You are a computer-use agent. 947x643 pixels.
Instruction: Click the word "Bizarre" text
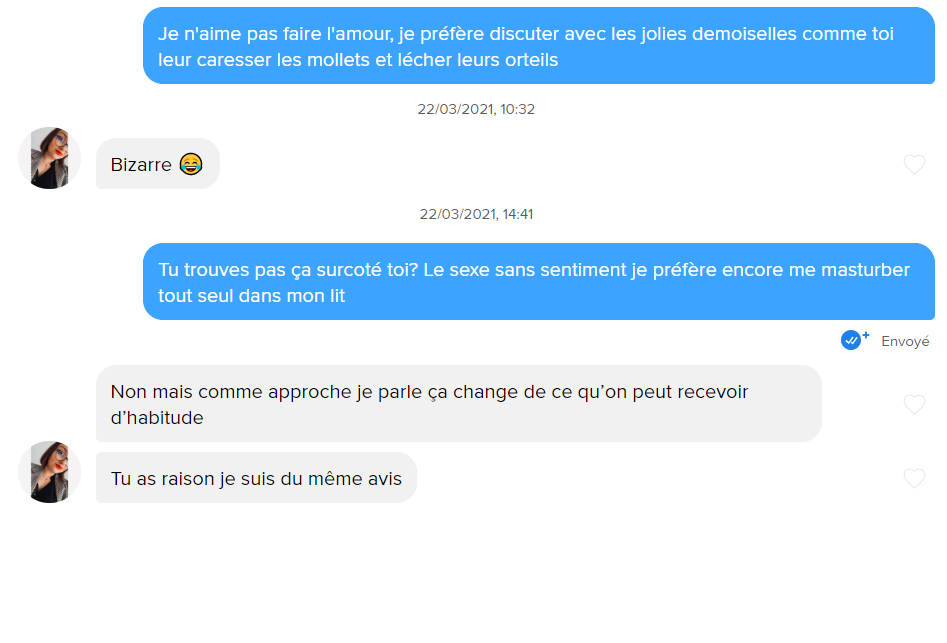pos(141,164)
